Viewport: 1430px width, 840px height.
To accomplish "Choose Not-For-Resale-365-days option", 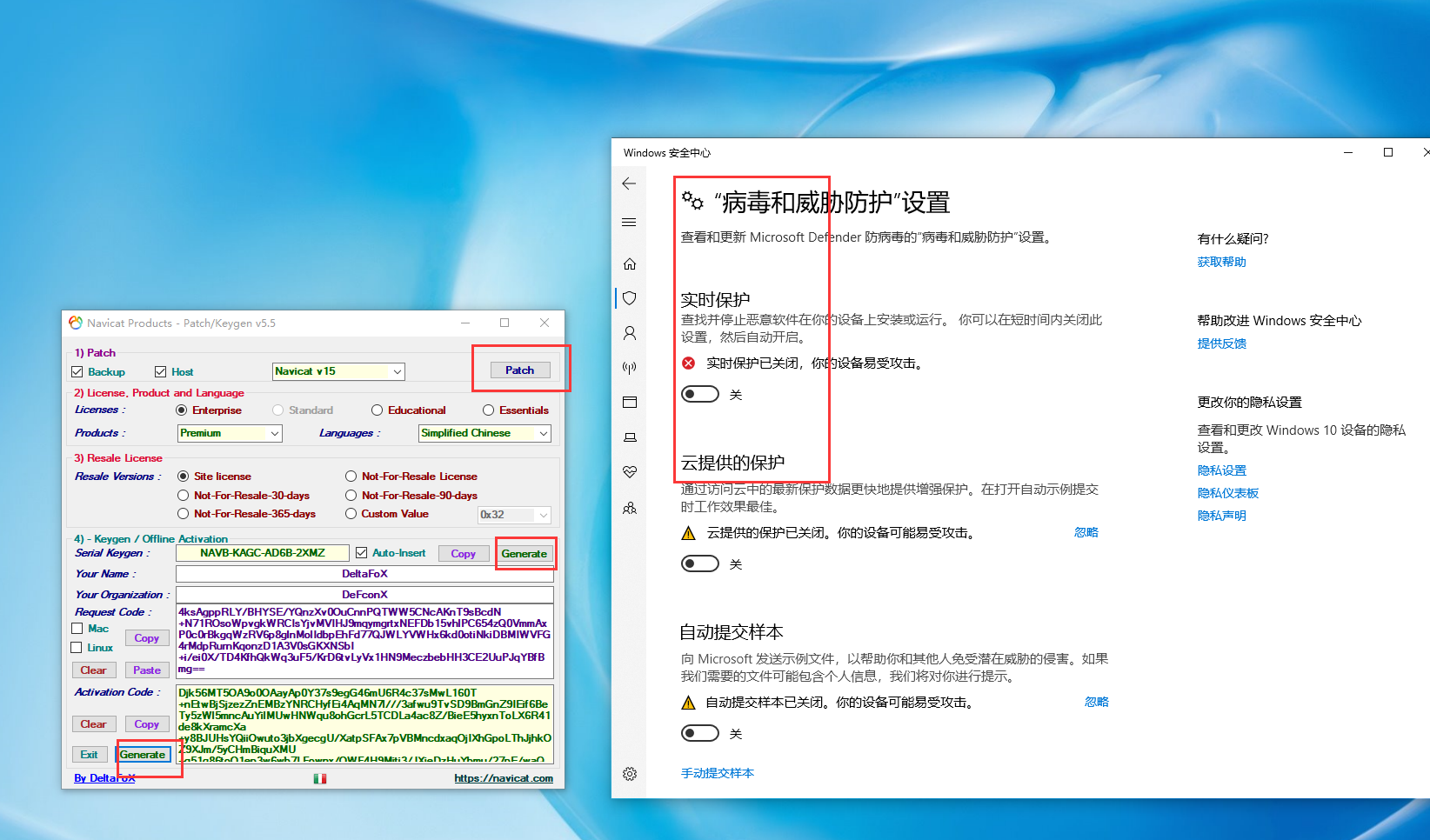I will pos(184,514).
